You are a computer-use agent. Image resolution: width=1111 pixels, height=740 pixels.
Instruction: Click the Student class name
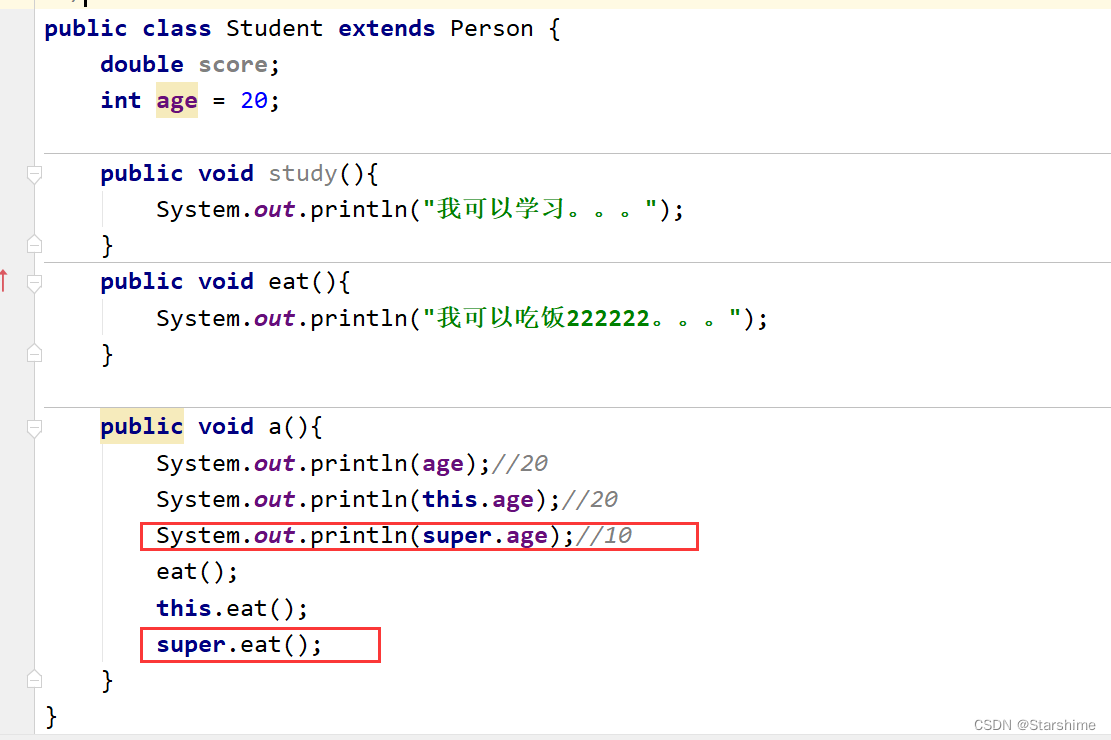pos(274,28)
